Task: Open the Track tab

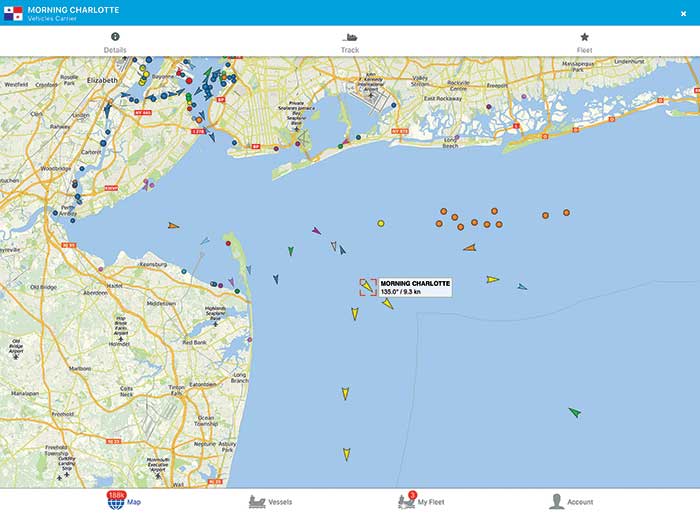Action: [350, 43]
